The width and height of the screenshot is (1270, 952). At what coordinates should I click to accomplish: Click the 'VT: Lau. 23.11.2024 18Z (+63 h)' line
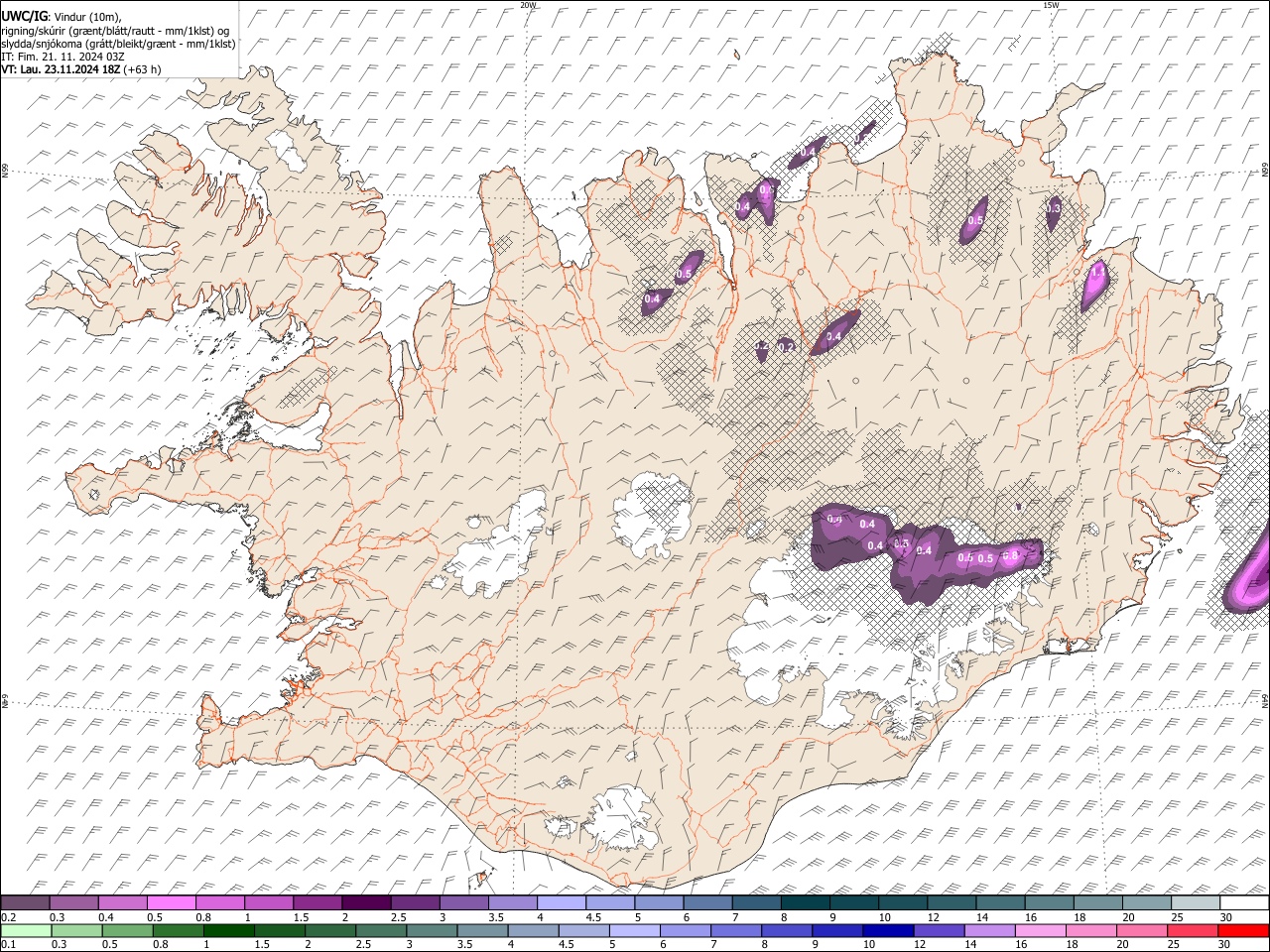coord(81,69)
